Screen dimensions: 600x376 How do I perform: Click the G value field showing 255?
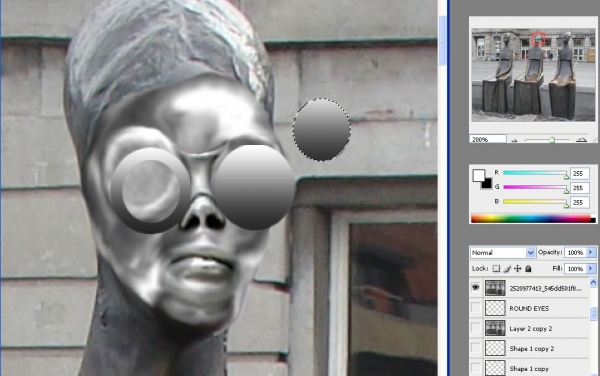point(580,188)
